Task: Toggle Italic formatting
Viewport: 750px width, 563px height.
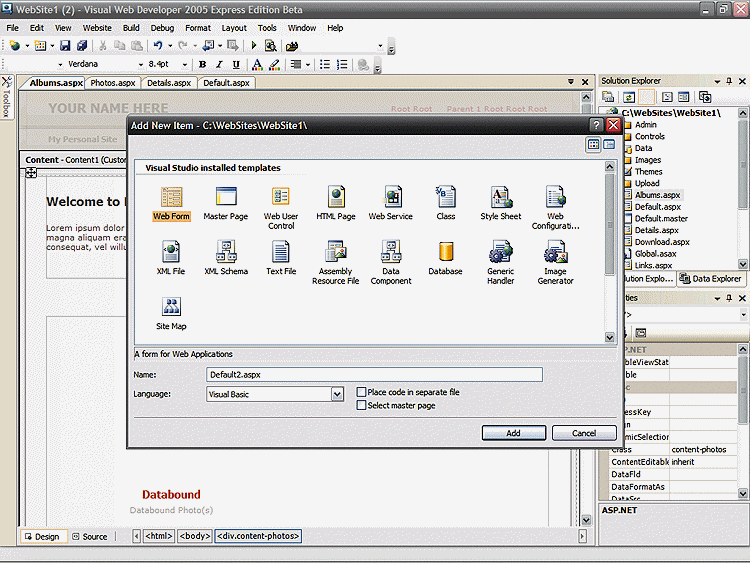Action: pyautogui.click(x=219, y=65)
